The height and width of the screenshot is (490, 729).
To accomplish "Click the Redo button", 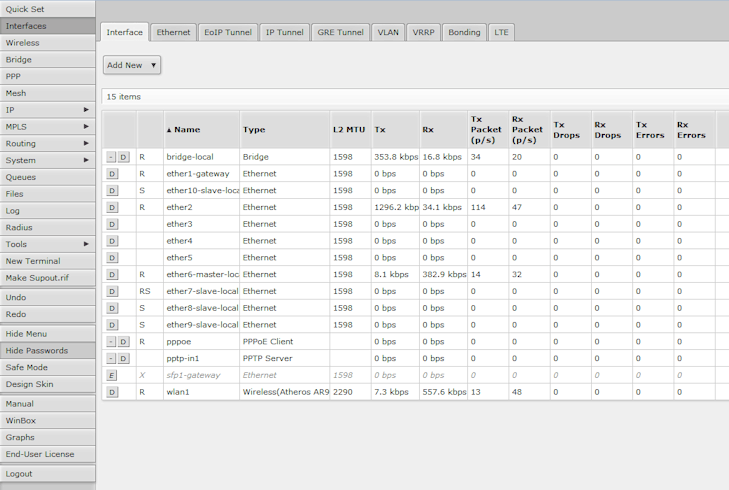I will [47, 314].
